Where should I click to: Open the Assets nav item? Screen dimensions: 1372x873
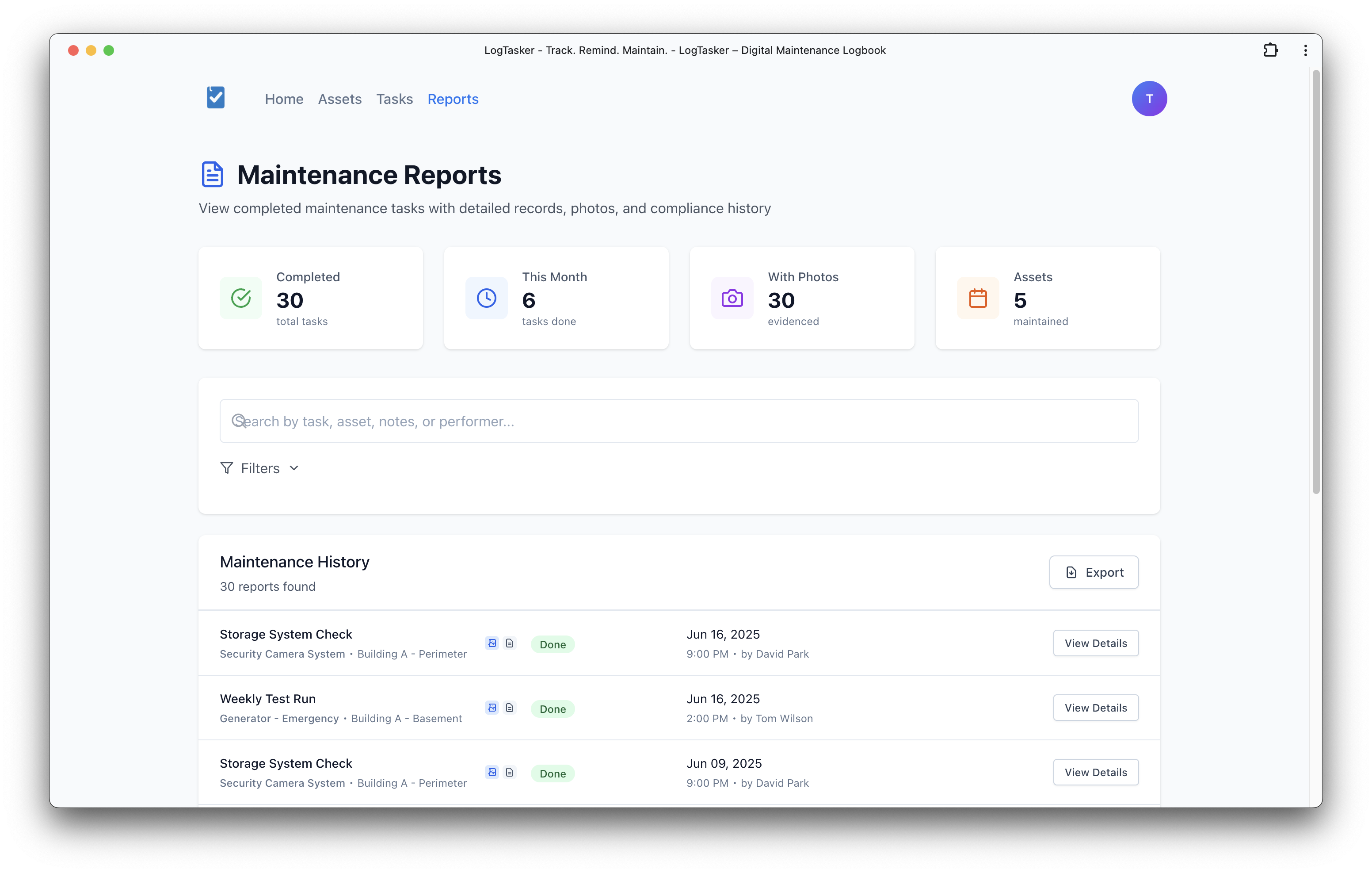pyautogui.click(x=339, y=99)
